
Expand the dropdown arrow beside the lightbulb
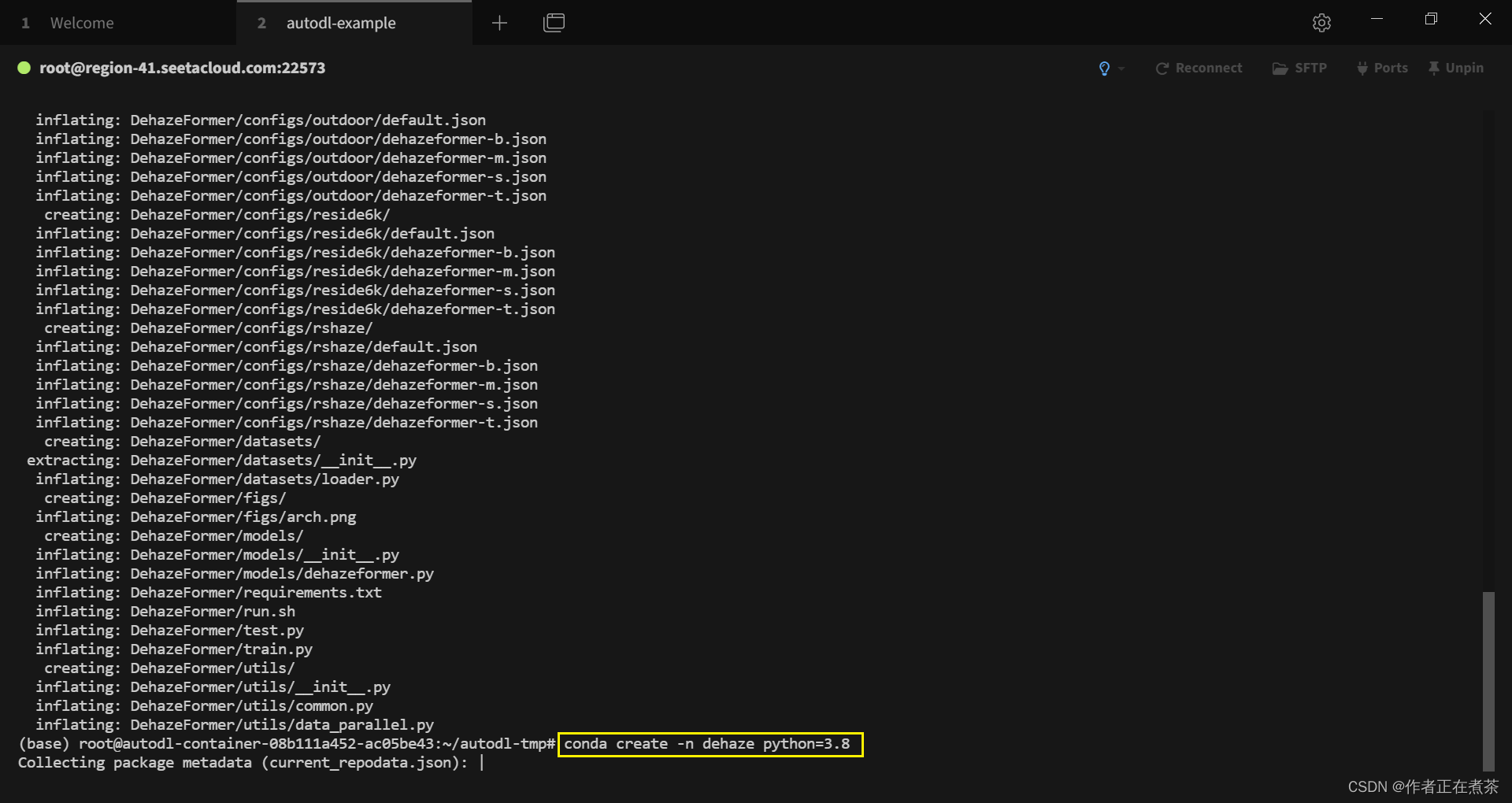pos(1121,68)
